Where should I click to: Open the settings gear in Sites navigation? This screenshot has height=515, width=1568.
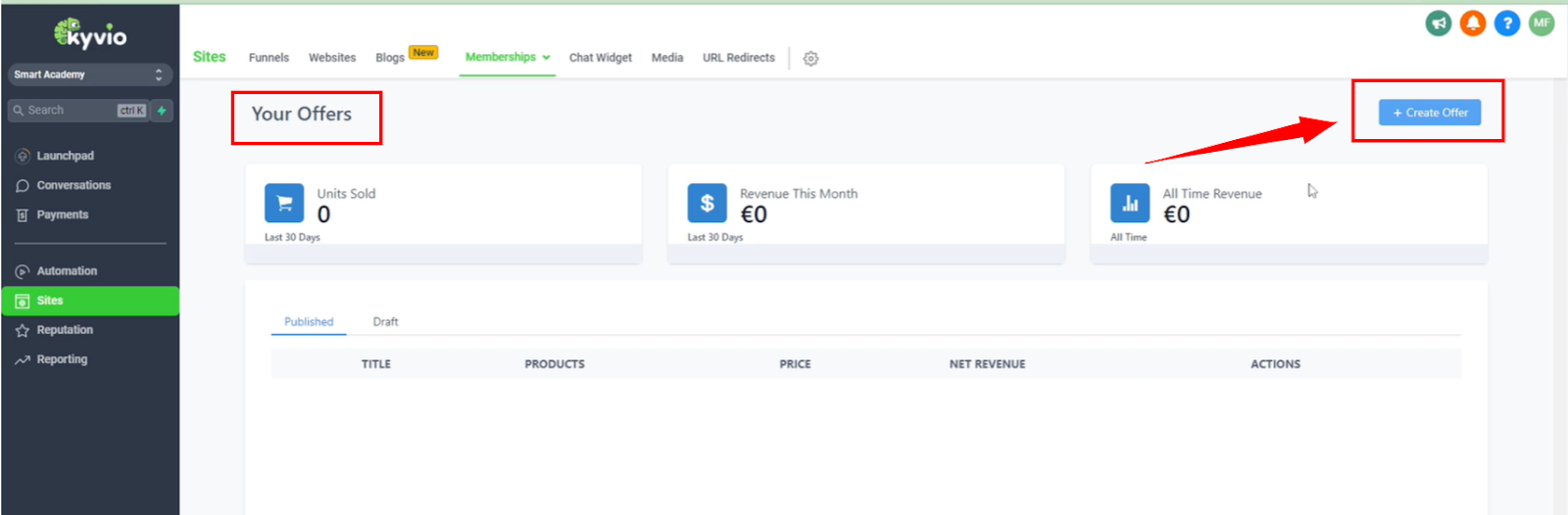810,59
